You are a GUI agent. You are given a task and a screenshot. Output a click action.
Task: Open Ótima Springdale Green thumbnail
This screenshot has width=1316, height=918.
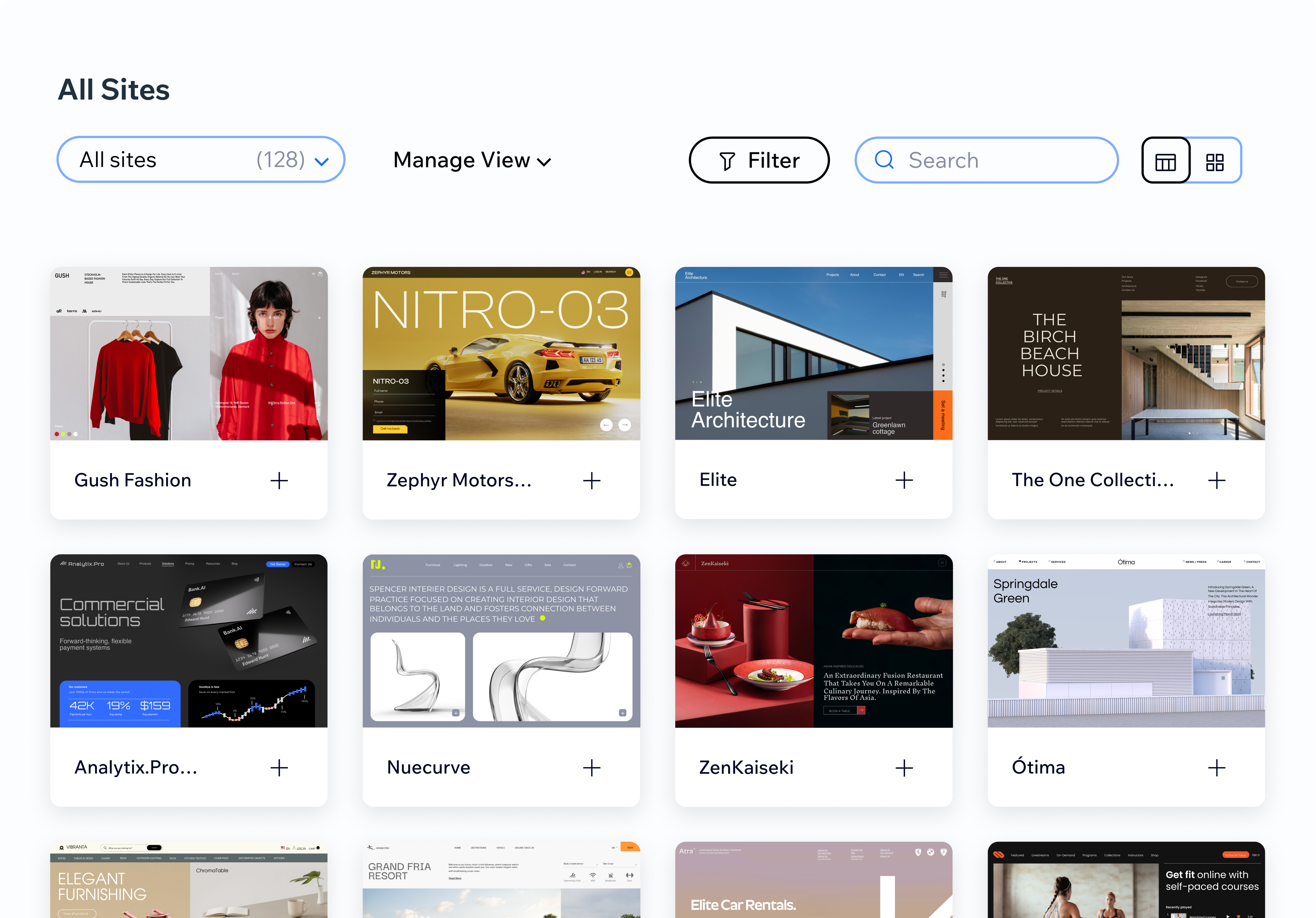coord(1126,641)
